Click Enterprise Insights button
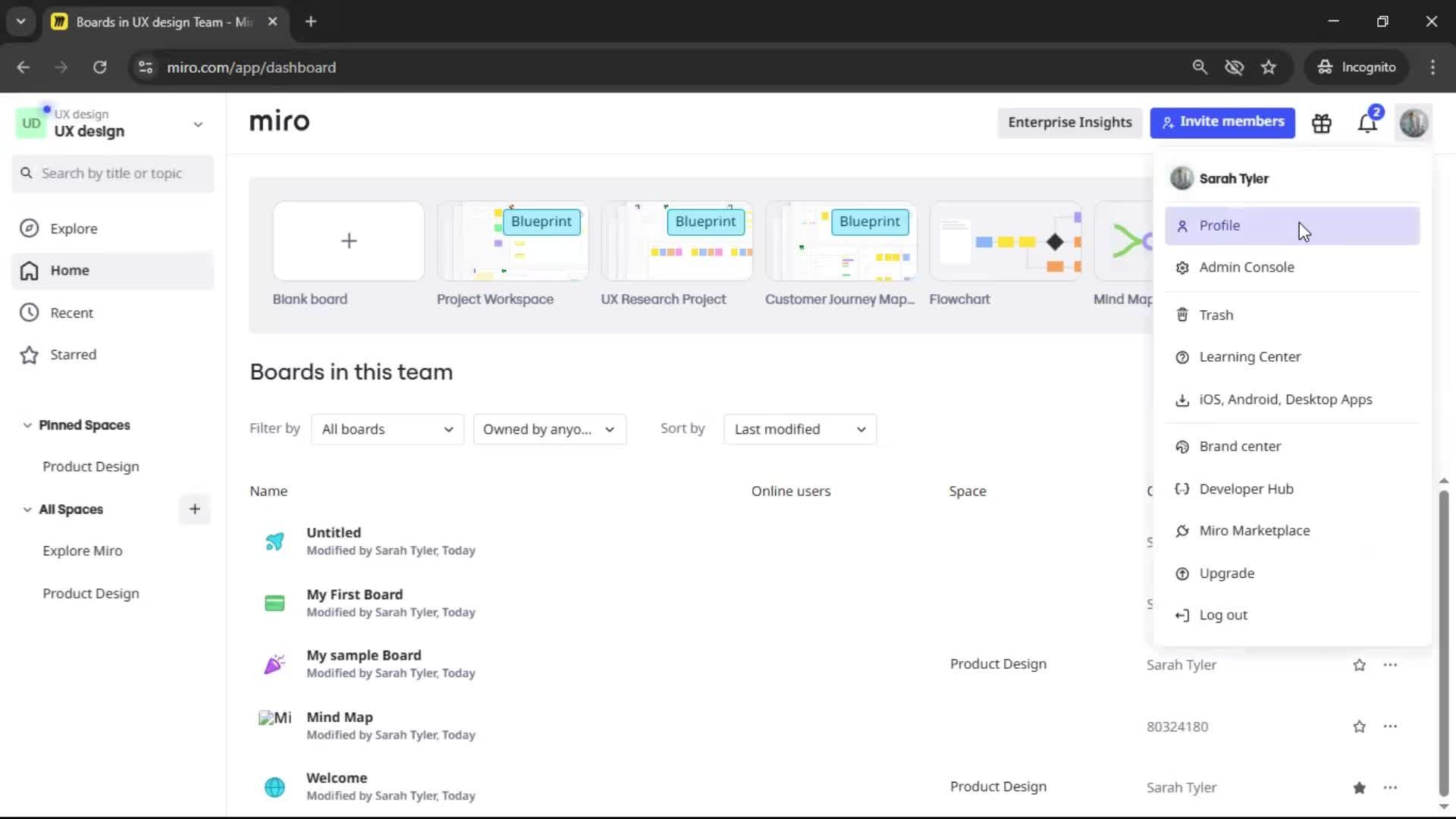 pyautogui.click(x=1070, y=122)
